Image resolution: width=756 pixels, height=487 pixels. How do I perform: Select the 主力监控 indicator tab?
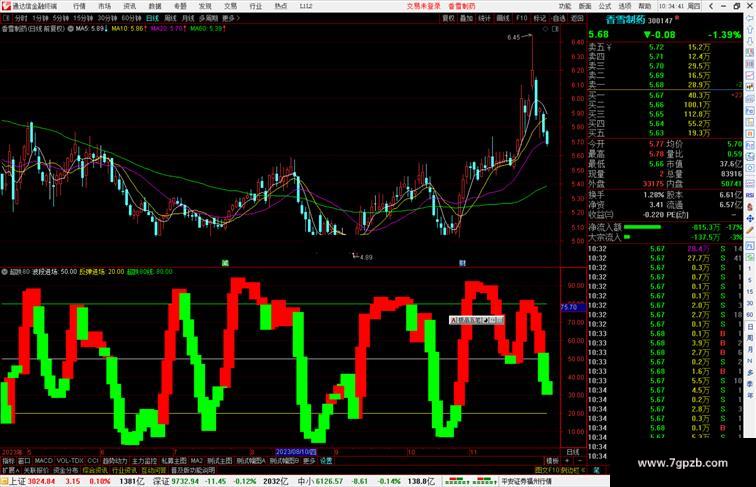click(144, 461)
